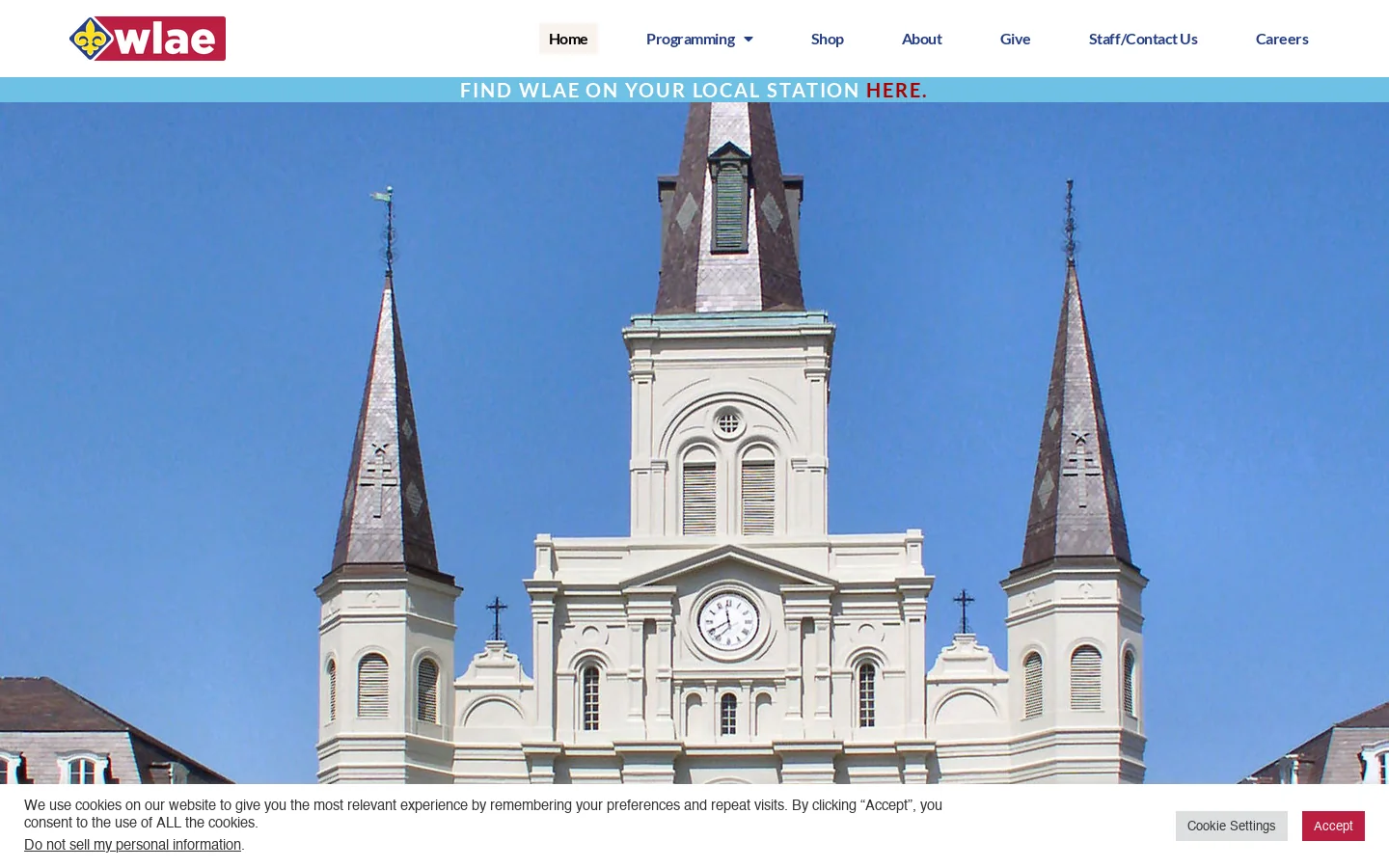Open the Home menu item
The width and height of the screenshot is (1389, 868).
coord(568,39)
